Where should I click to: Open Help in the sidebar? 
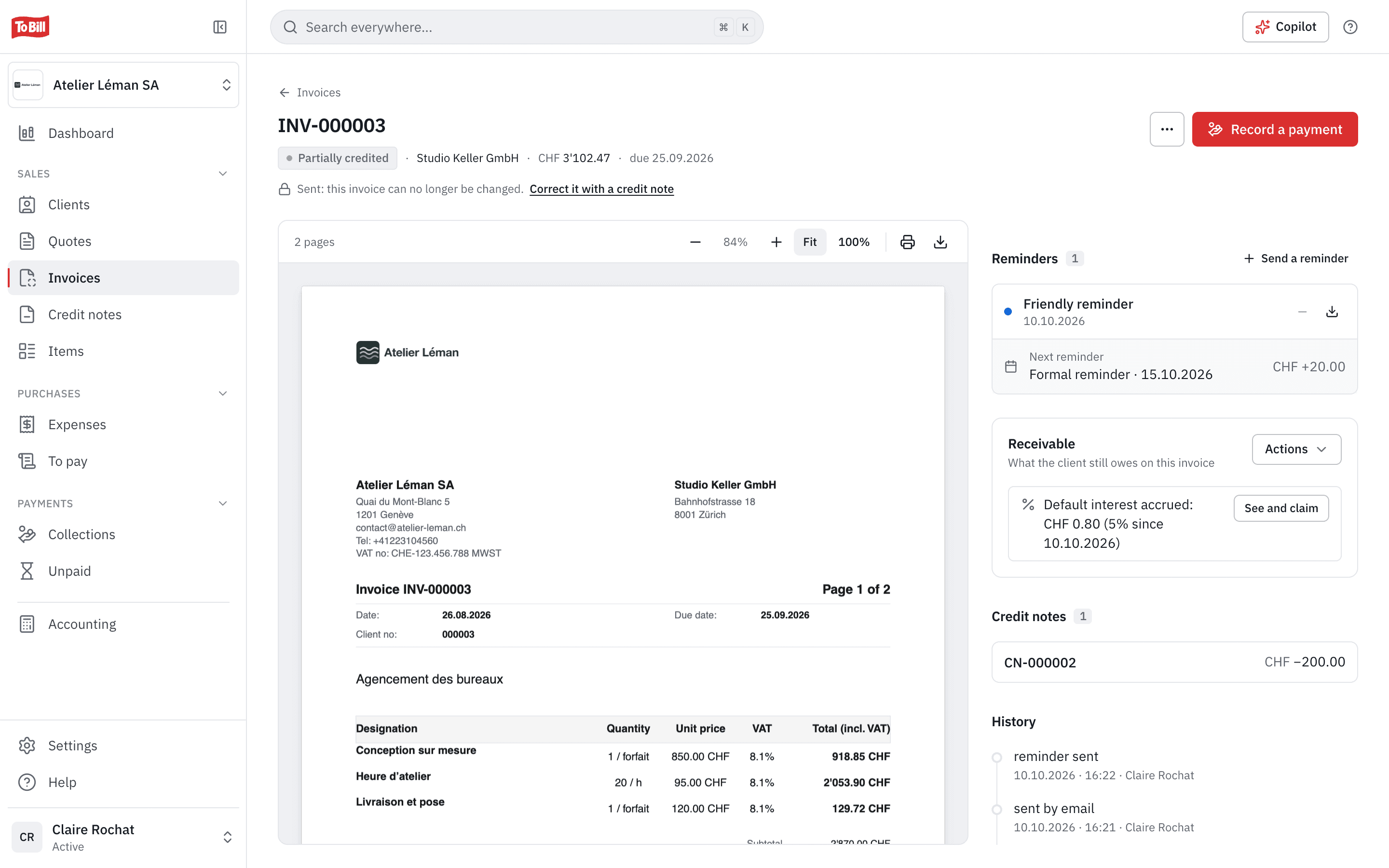coord(123,783)
